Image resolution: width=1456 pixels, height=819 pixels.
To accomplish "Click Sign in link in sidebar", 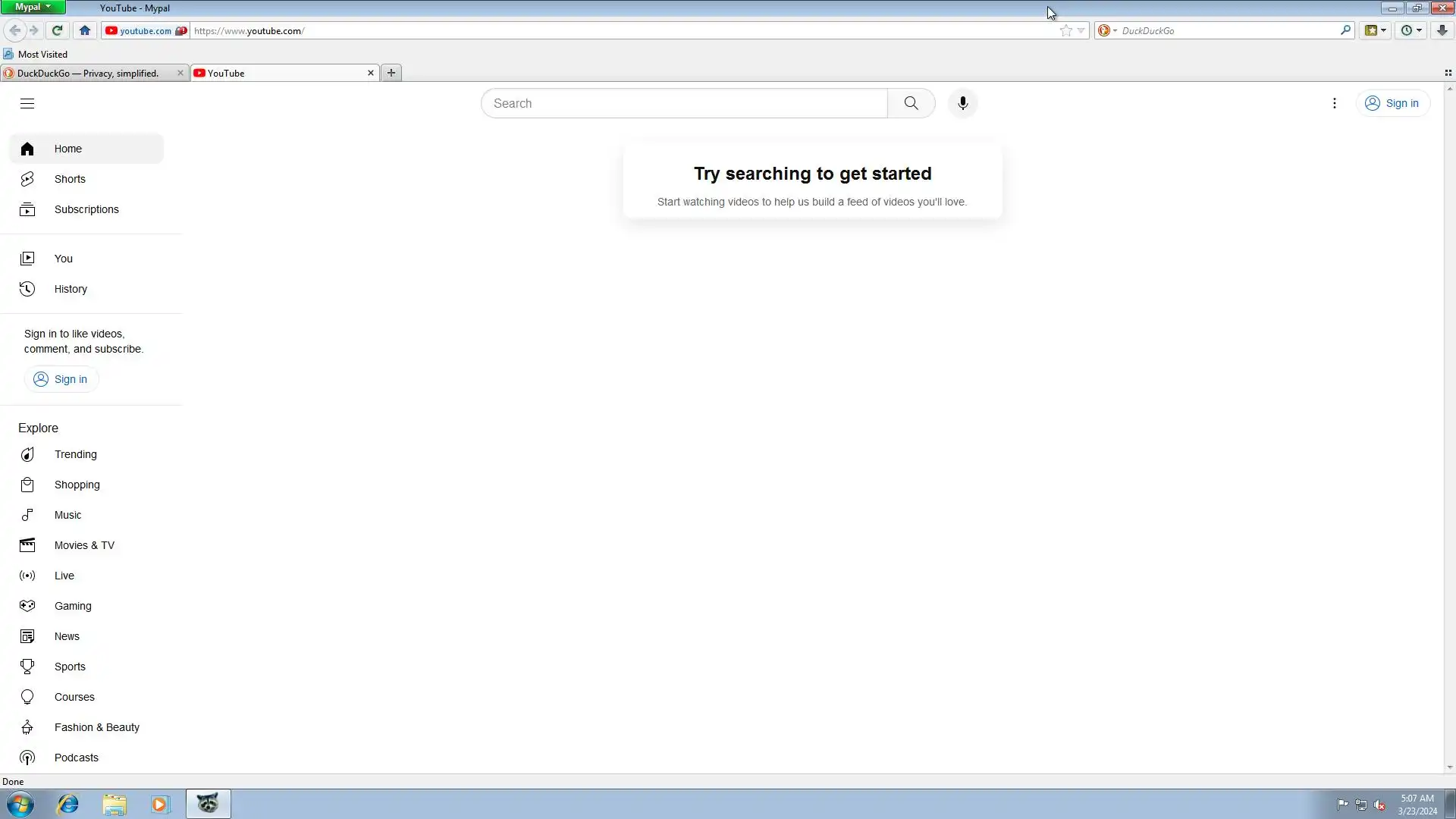I will (x=61, y=380).
